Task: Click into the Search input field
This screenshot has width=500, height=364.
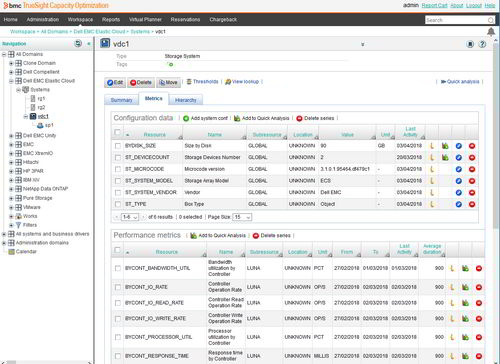Action: 456,20
